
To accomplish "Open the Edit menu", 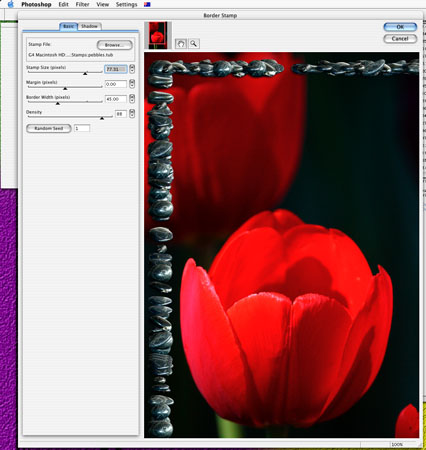I will 63,5.
